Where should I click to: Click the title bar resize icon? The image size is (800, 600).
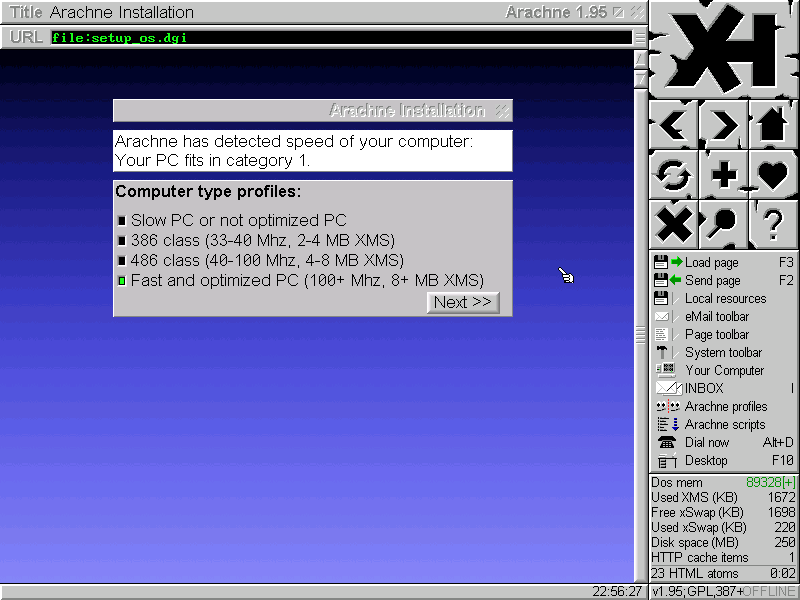tap(618, 12)
